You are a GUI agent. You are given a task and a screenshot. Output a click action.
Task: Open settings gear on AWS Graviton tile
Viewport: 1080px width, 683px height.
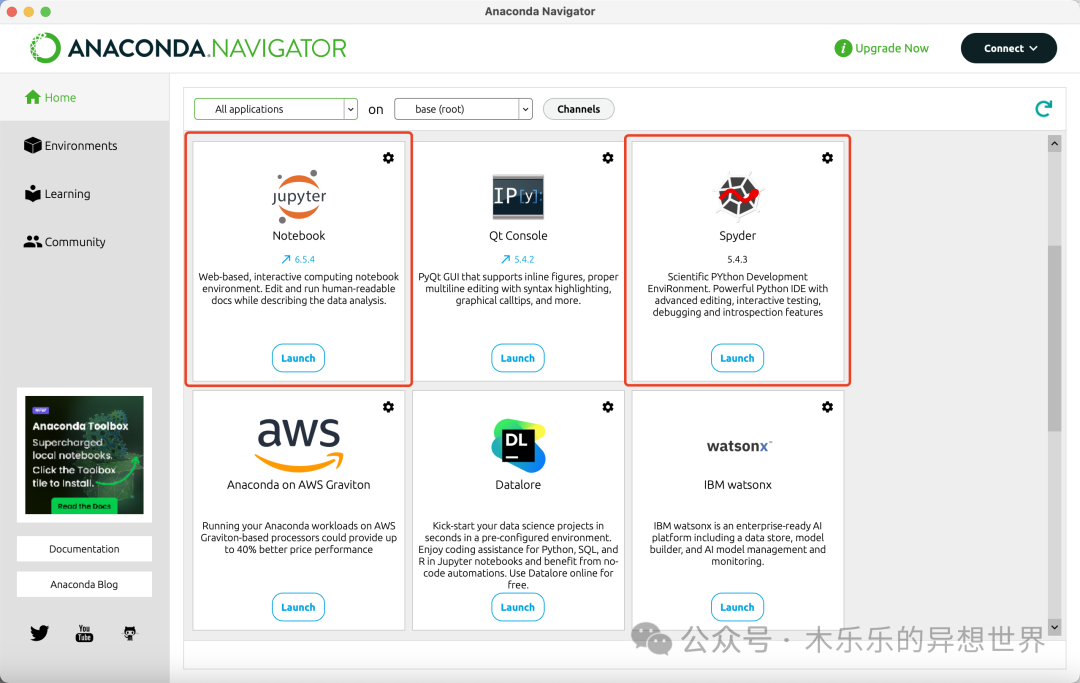tap(388, 407)
